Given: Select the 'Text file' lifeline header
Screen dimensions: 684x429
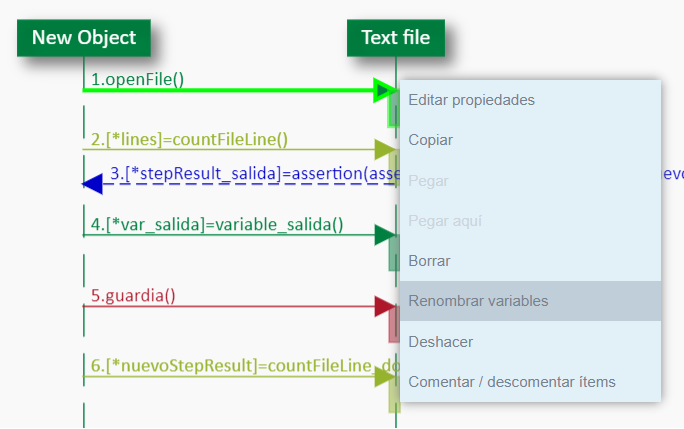Looking at the screenshot, I should coord(396,38).
